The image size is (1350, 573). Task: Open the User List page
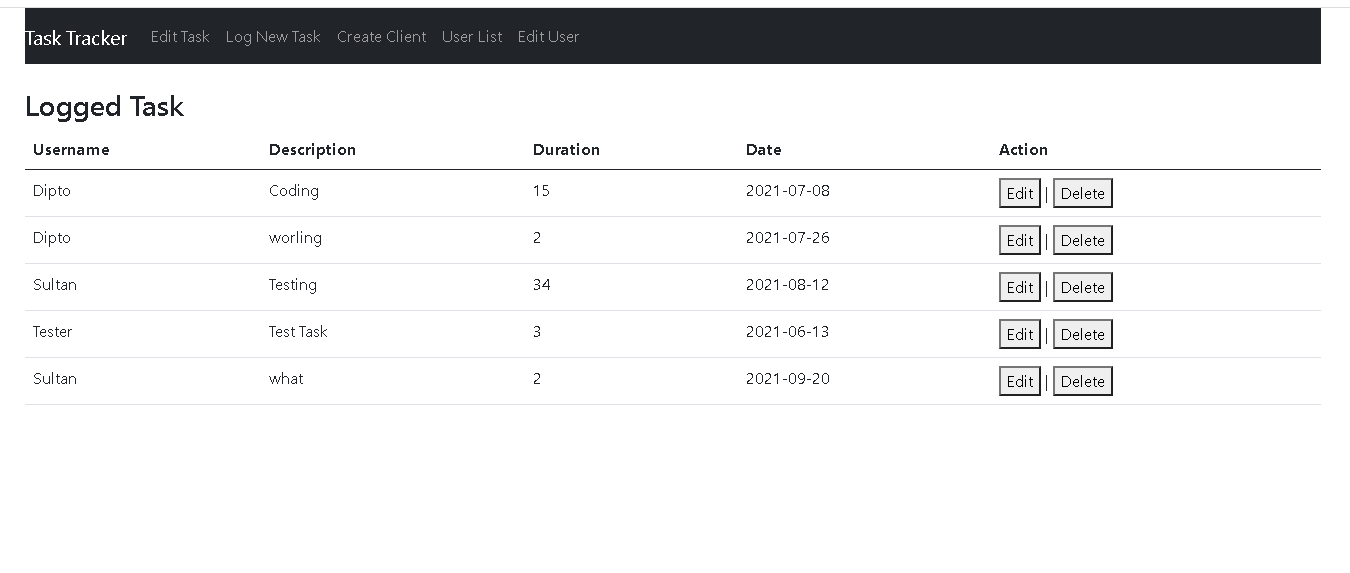click(x=472, y=37)
